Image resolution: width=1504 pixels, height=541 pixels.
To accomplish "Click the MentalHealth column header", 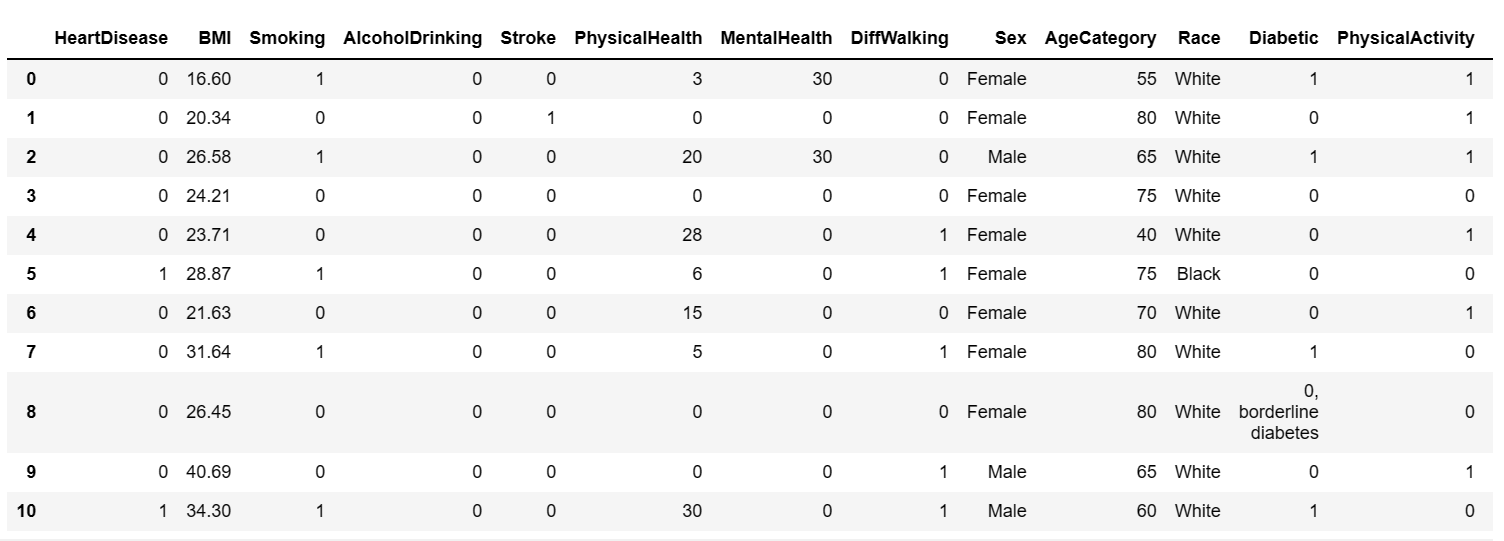I will tap(776, 38).
